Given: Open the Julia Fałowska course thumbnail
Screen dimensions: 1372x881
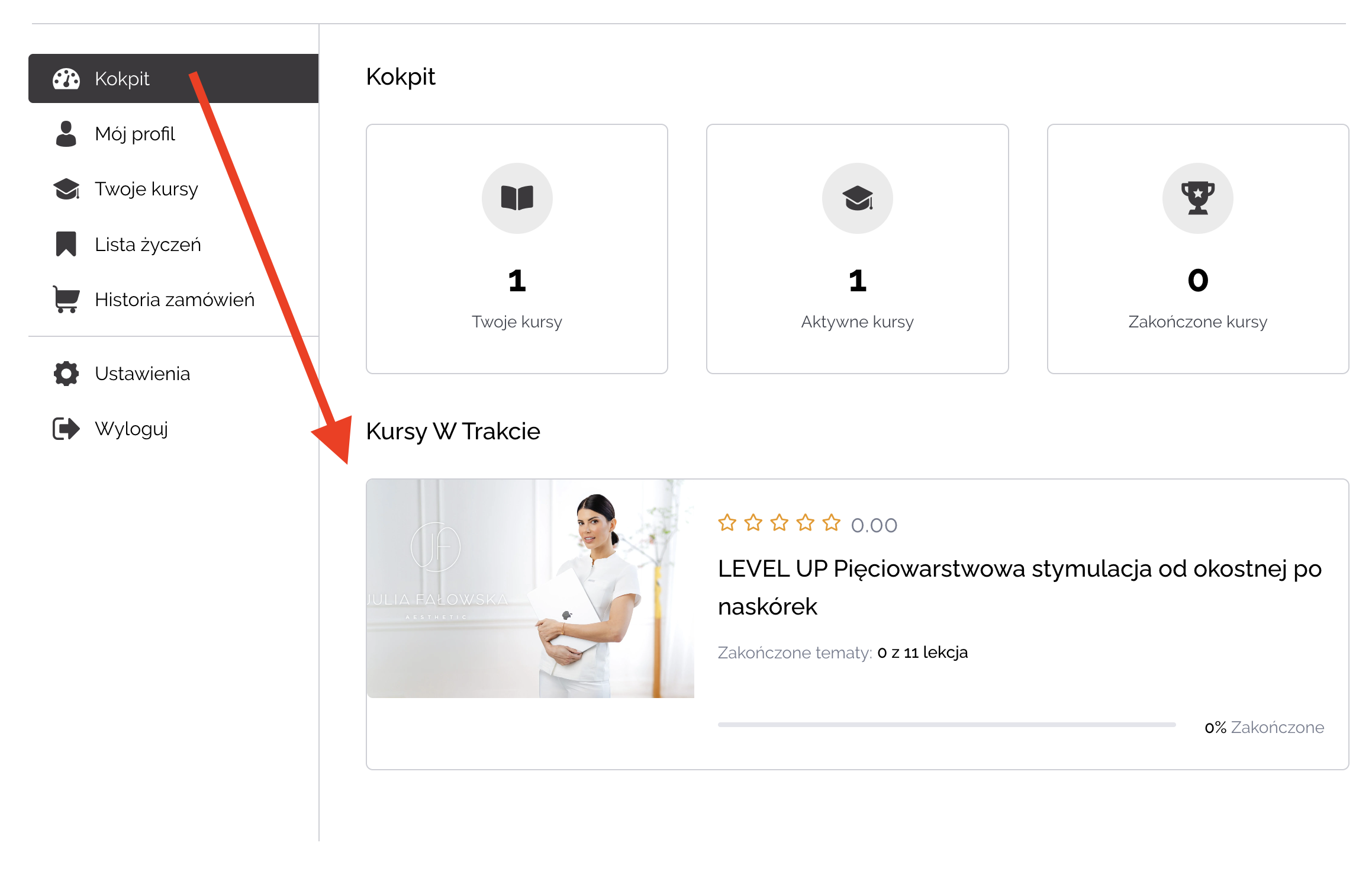Looking at the screenshot, I should click(530, 589).
